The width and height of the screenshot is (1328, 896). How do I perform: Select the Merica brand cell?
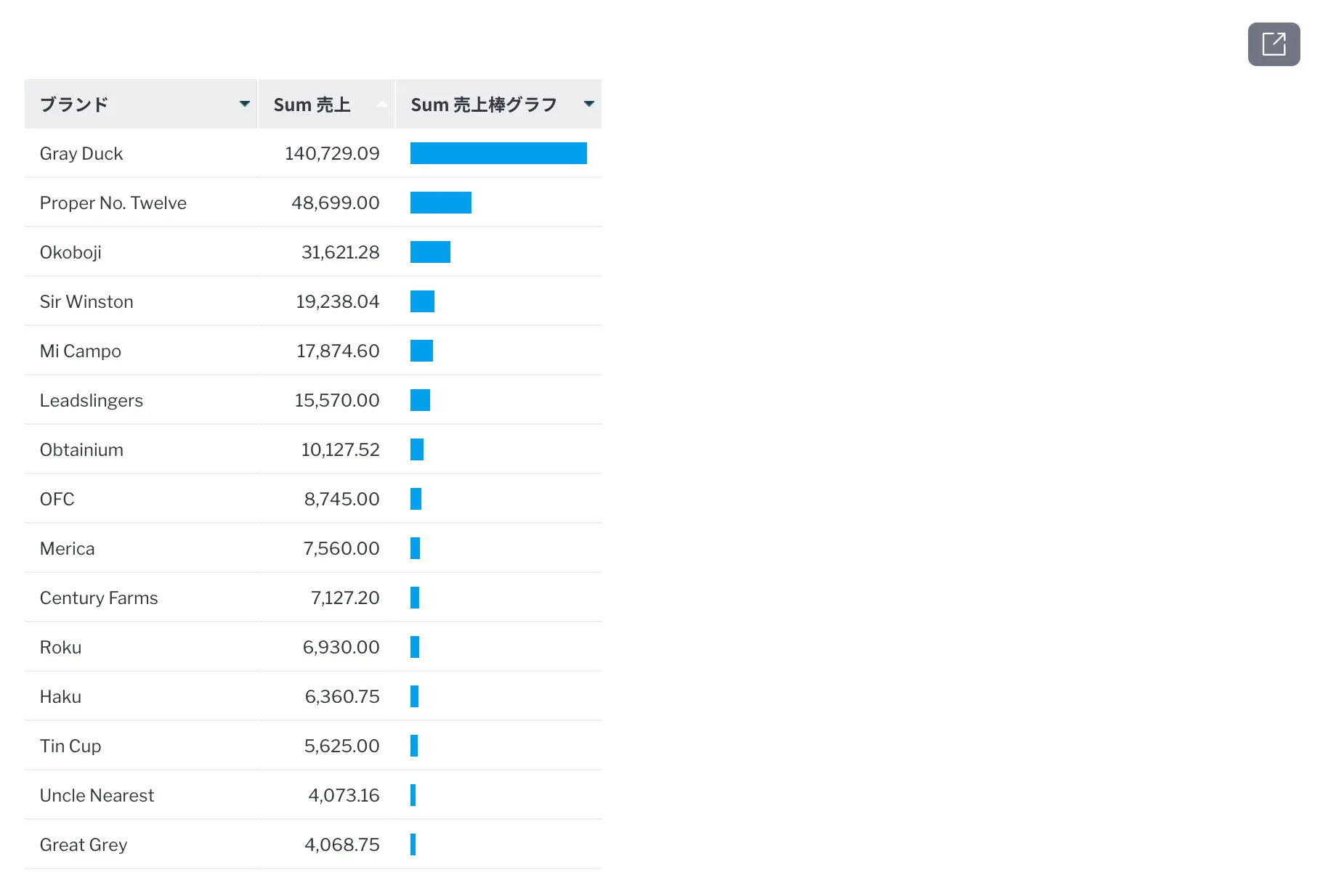(x=68, y=548)
